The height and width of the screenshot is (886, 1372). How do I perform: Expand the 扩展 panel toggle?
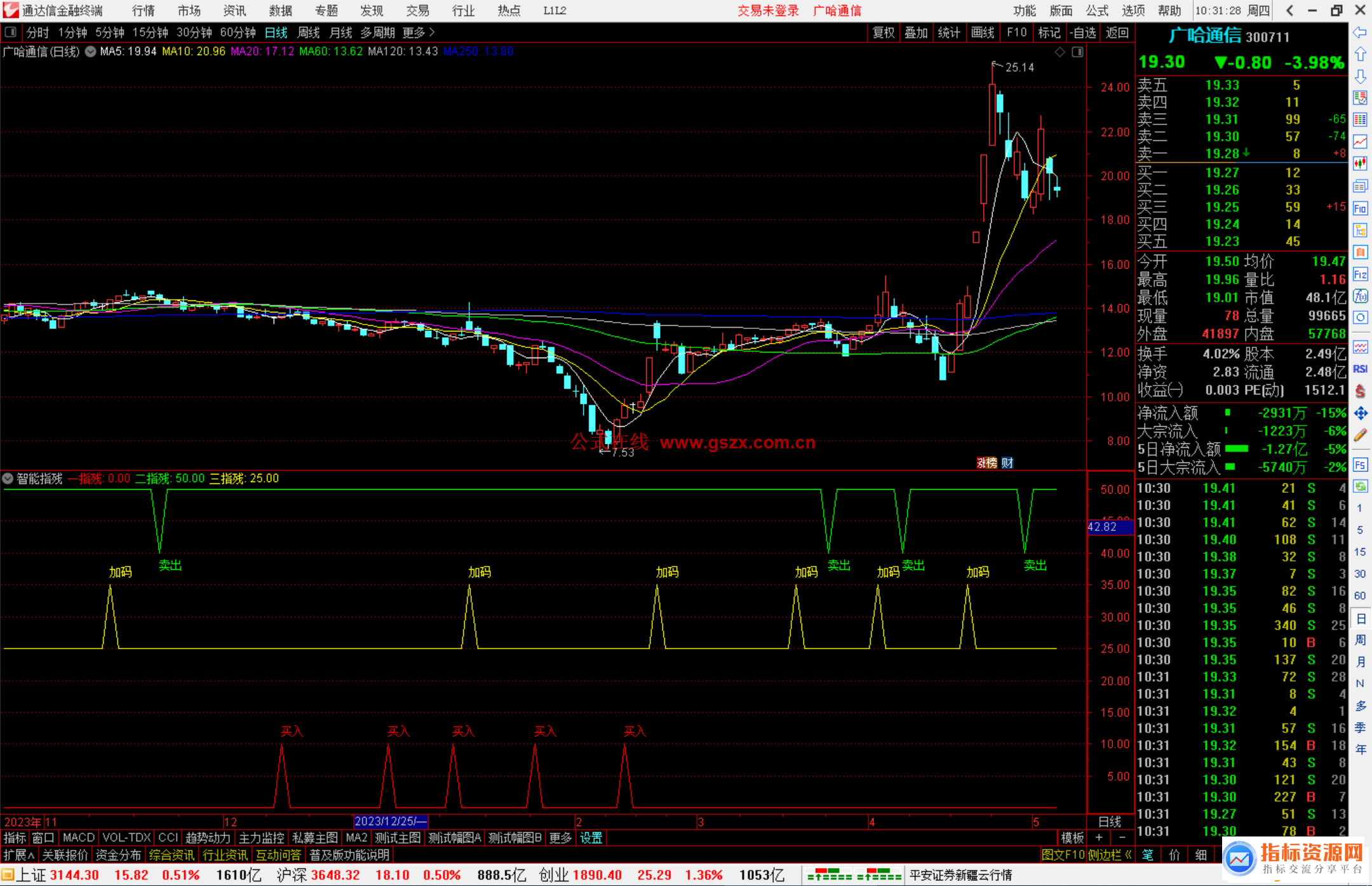click(x=19, y=855)
